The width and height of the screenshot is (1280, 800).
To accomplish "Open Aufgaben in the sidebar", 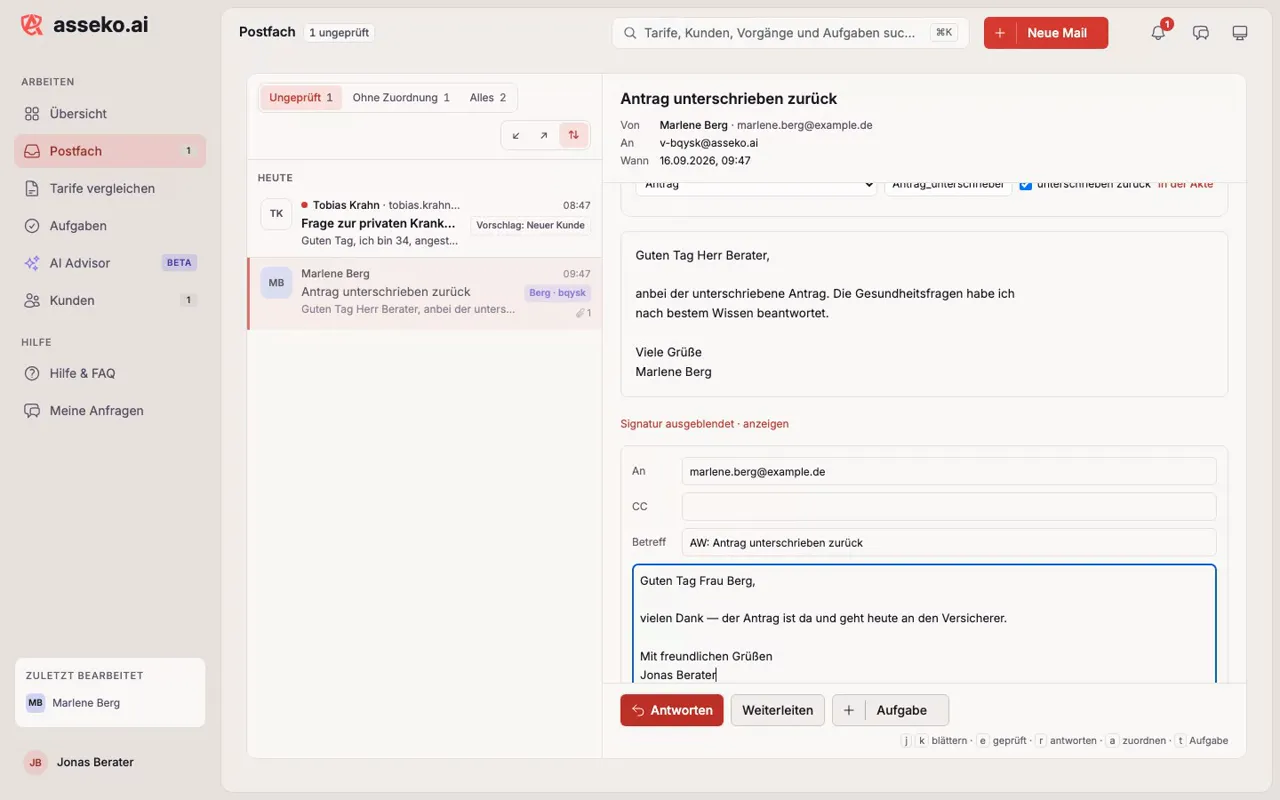I will (110, 226).
